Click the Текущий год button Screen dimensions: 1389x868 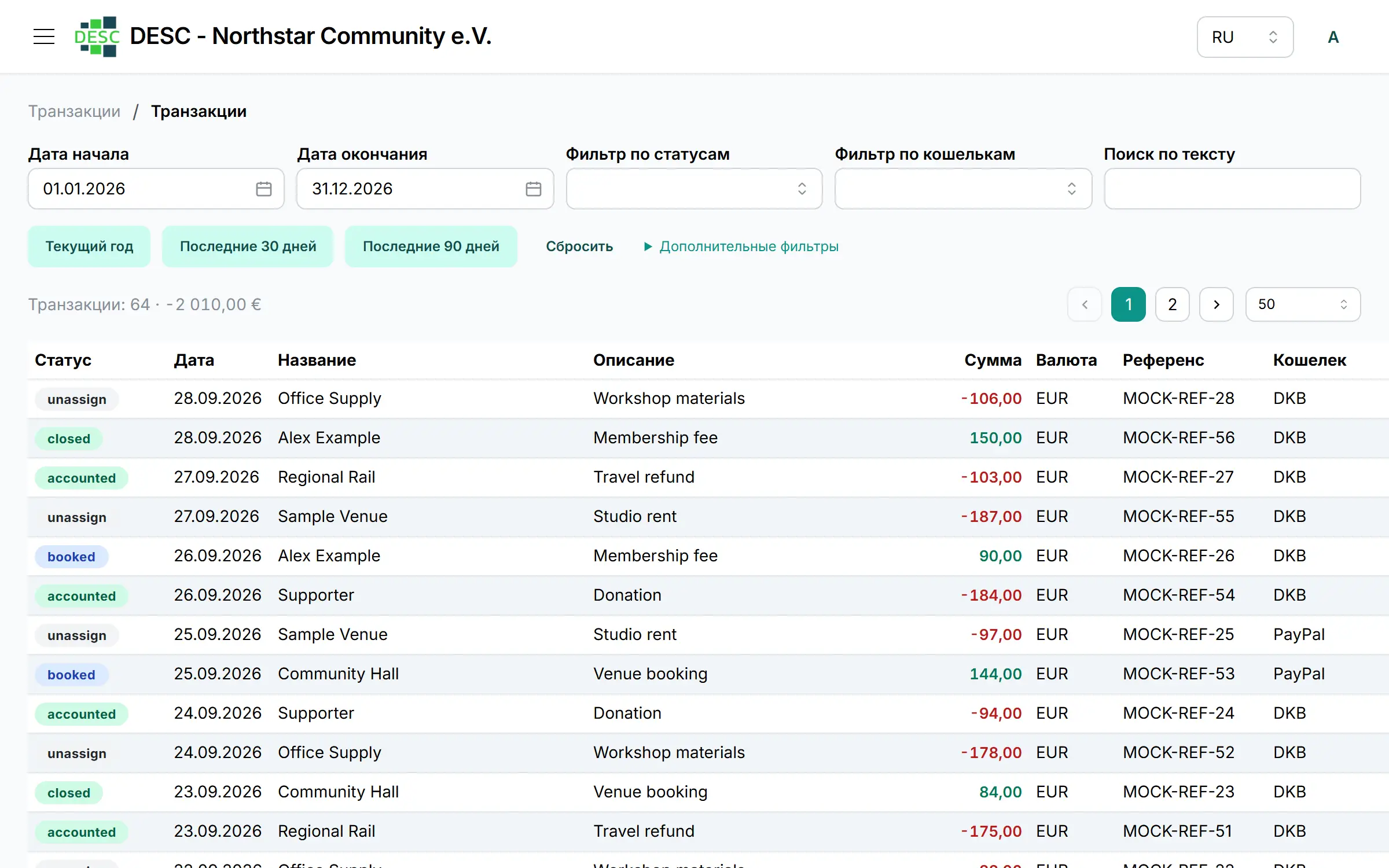(89, 247)
